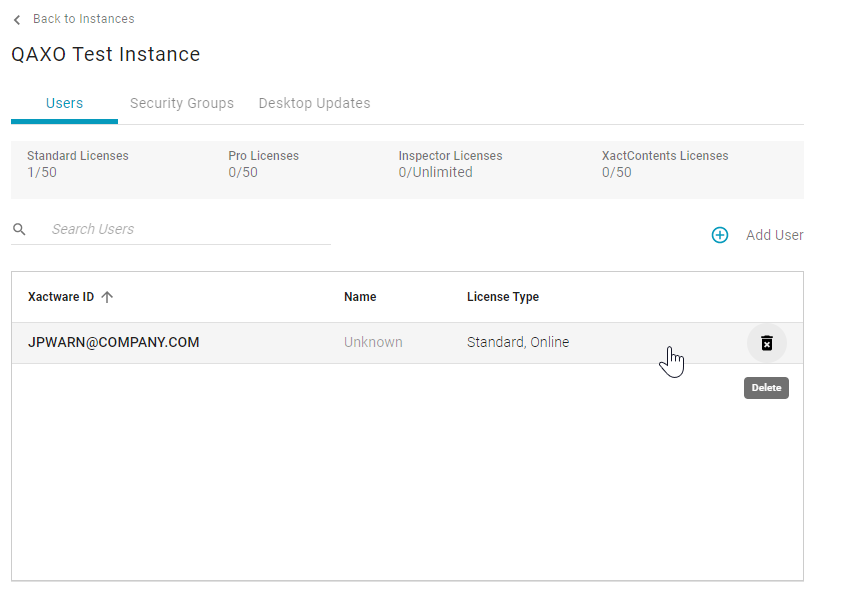Image resolution: width=850 pixels, height=592 pixels.
Task: Select the JPWARN@COMPANY.COM user ID cell
Action: click(114, 343)
